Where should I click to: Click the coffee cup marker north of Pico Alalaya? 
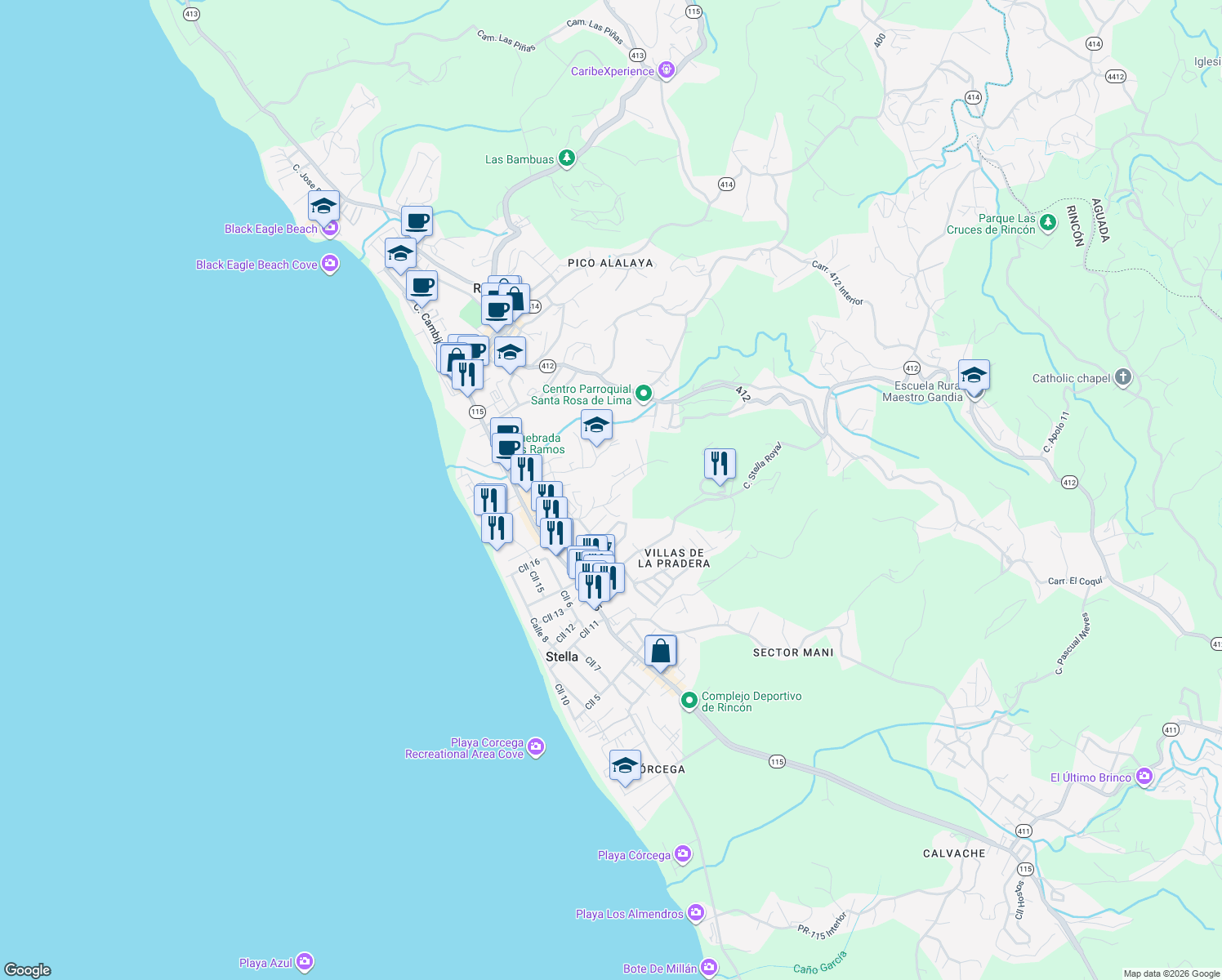417,220
